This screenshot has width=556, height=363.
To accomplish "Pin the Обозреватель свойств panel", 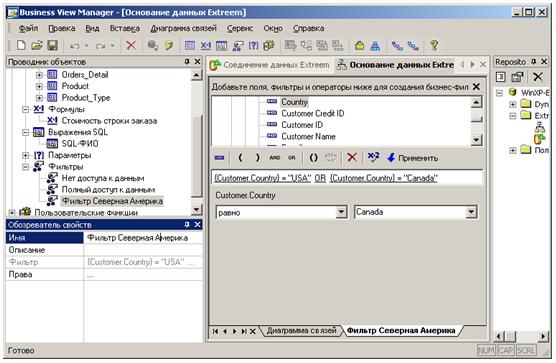I will [187, 224].
